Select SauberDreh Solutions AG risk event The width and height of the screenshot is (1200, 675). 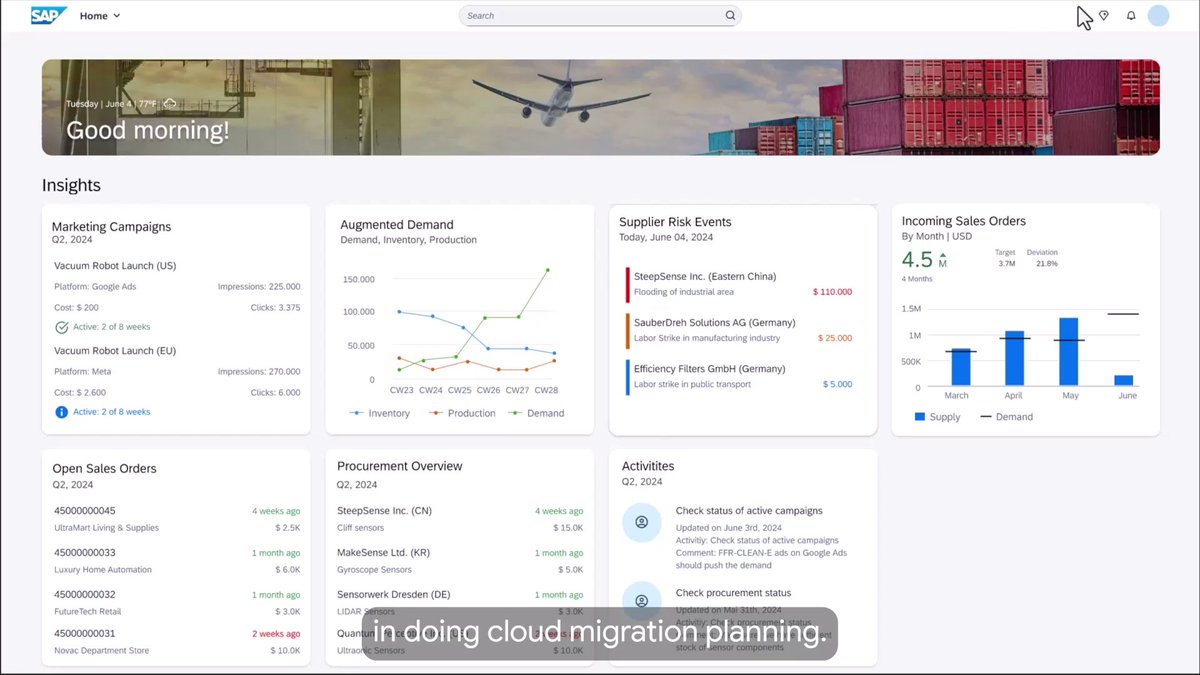(739, 330)
